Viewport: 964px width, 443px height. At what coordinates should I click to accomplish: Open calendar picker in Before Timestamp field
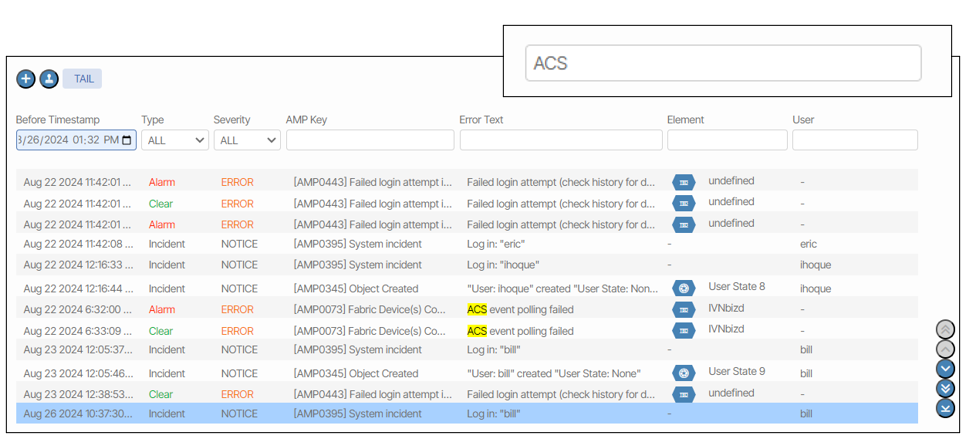(x=127, y=140)
